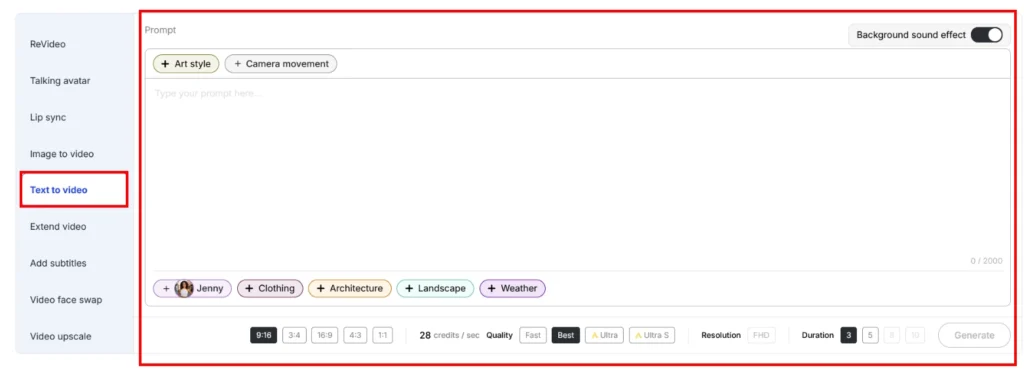Image resolution: width=1024 pixels, height=370 pixels.
Task: Open the Video upscale tool
Action: (61, 336)
